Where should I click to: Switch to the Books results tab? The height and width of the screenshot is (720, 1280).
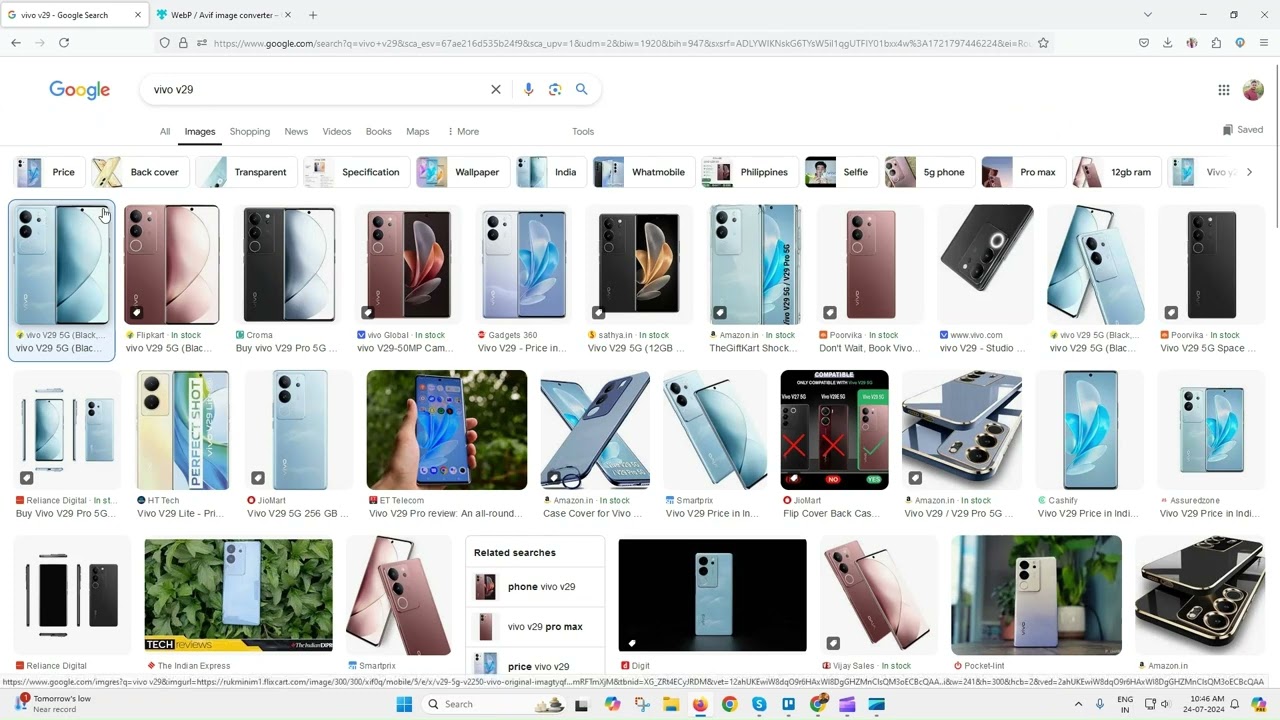coord(379,131)
